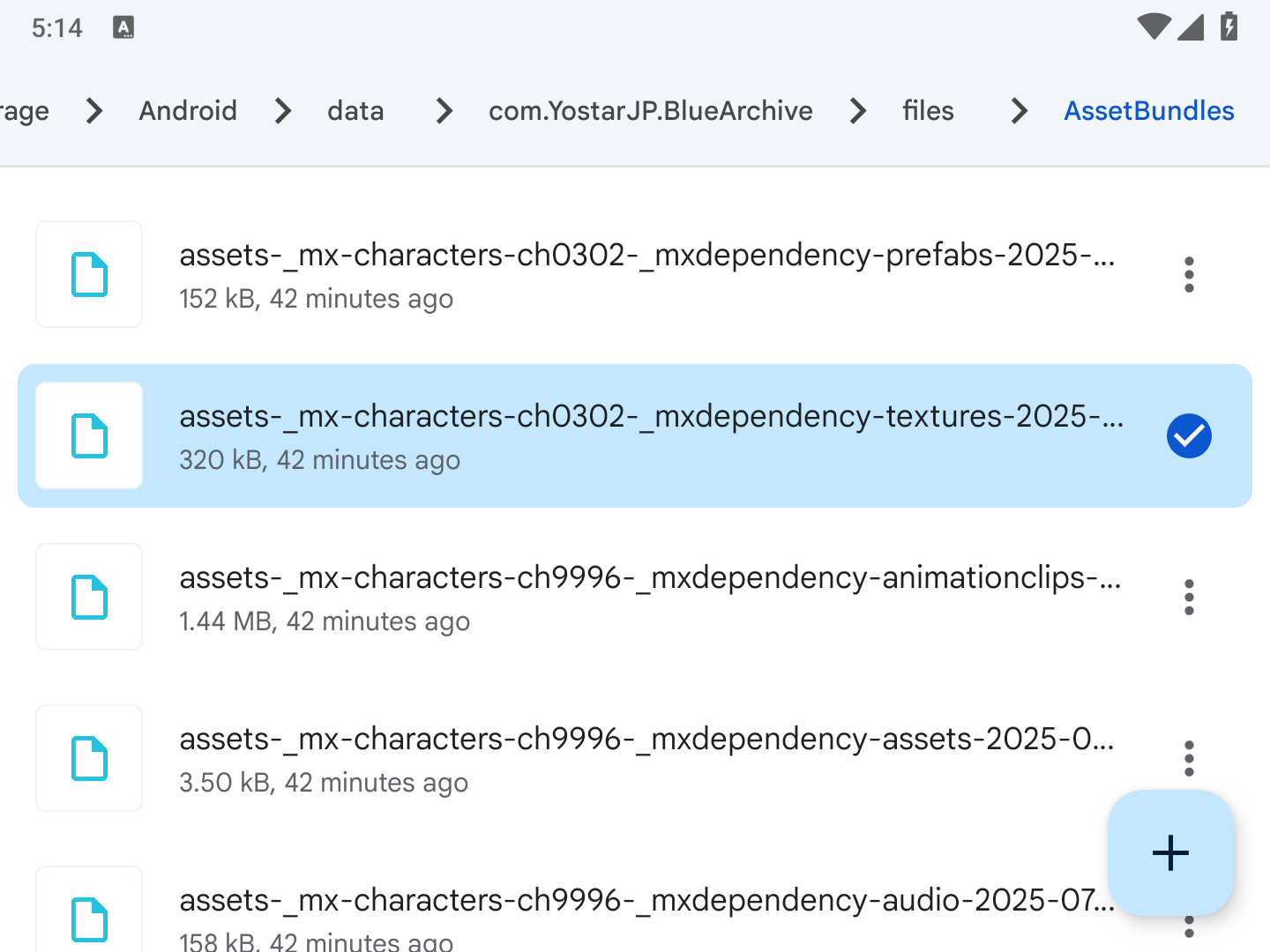
Task: Go to truncated storage breadcrumb at left
Action: [x=25, y=111]
